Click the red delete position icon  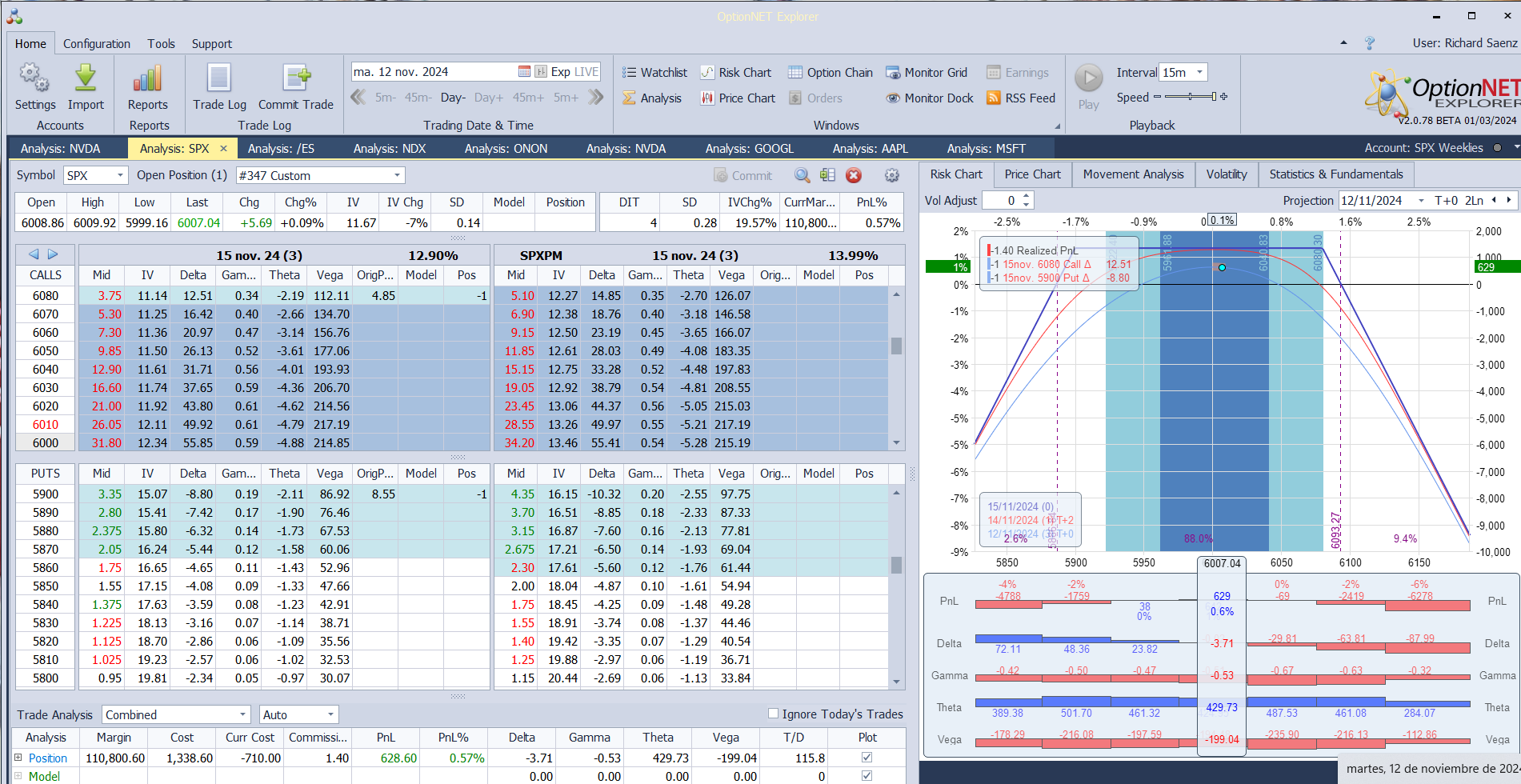click(x=854, y=175)
